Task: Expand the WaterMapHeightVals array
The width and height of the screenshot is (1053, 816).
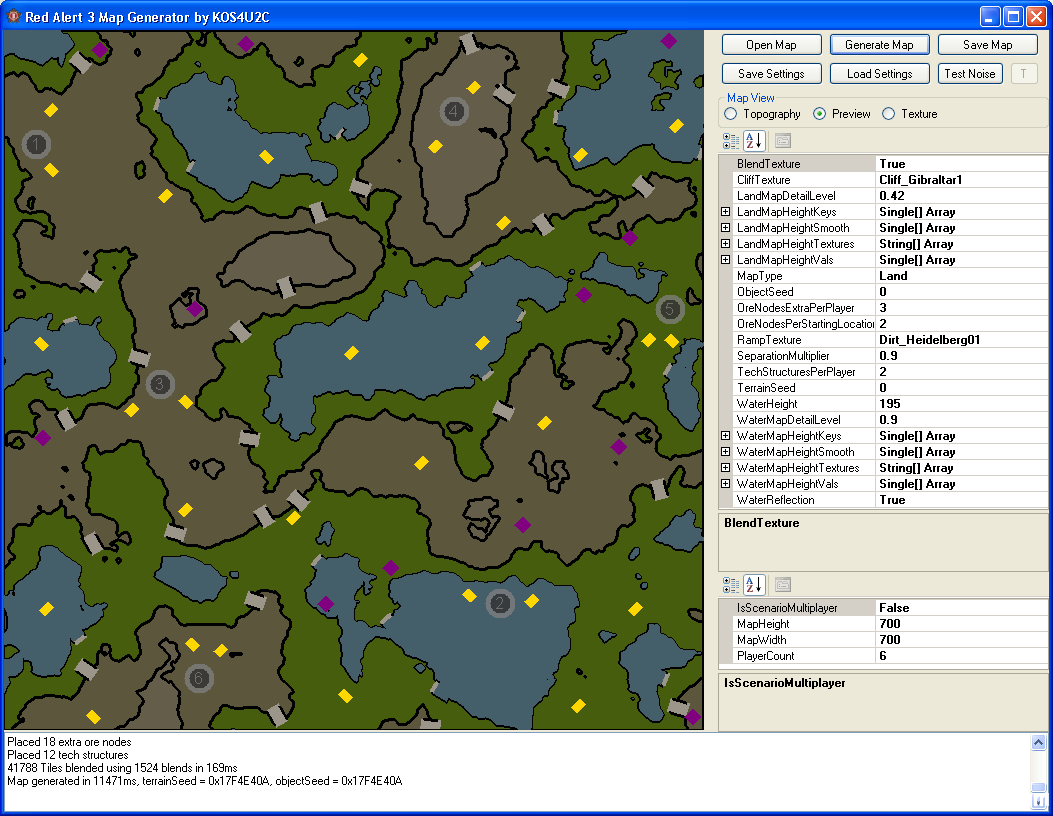Action: (725, 484)
